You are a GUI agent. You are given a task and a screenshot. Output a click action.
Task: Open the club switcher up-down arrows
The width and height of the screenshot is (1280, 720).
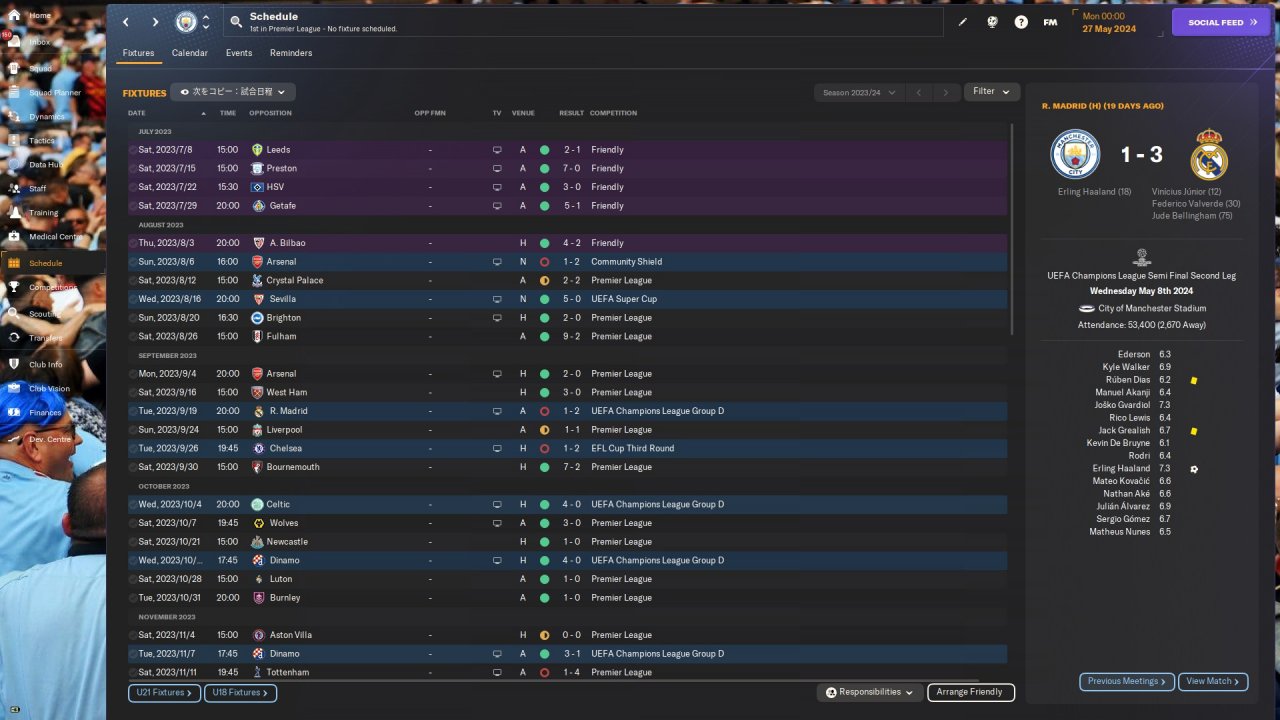click(x=206, y=22)
